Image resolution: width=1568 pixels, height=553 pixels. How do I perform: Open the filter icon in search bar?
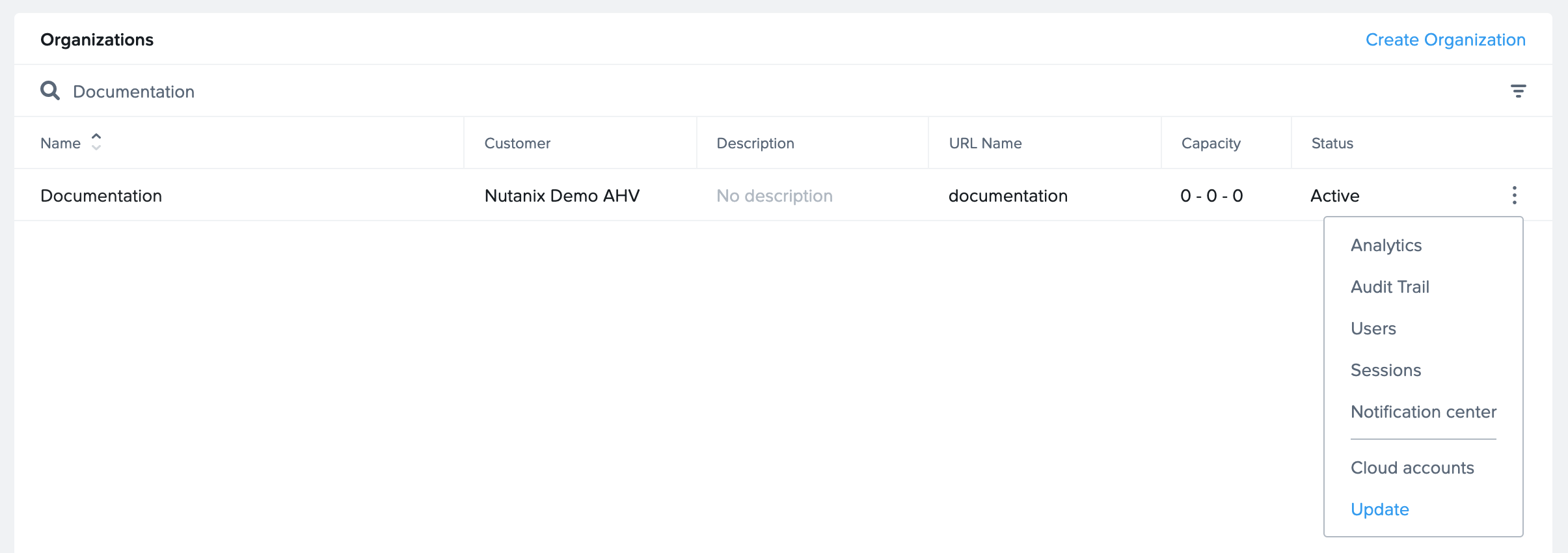pos(1518,91)
